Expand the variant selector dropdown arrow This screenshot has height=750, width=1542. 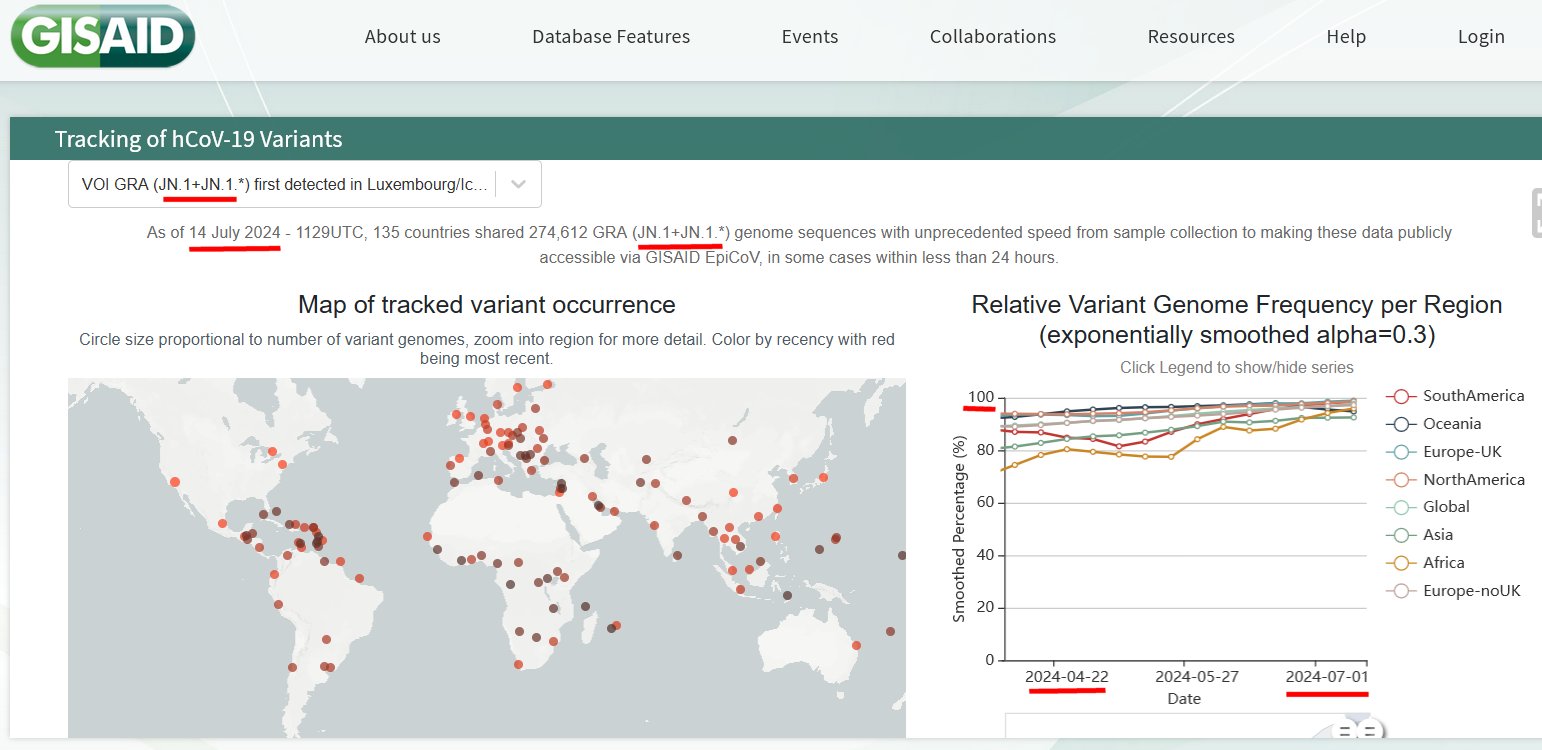click(517, 184)
